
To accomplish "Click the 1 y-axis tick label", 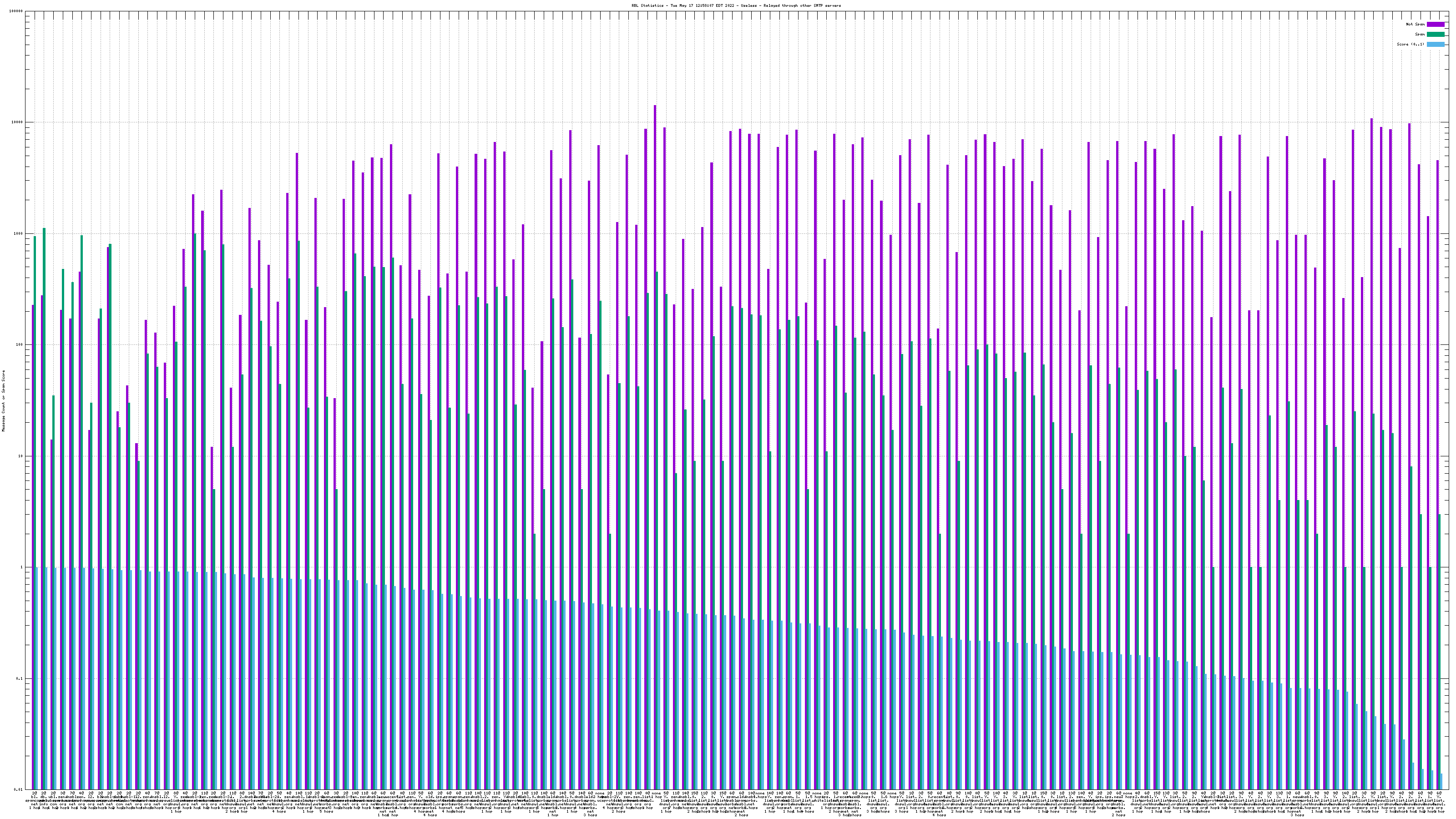I will [x=21, y=567].
